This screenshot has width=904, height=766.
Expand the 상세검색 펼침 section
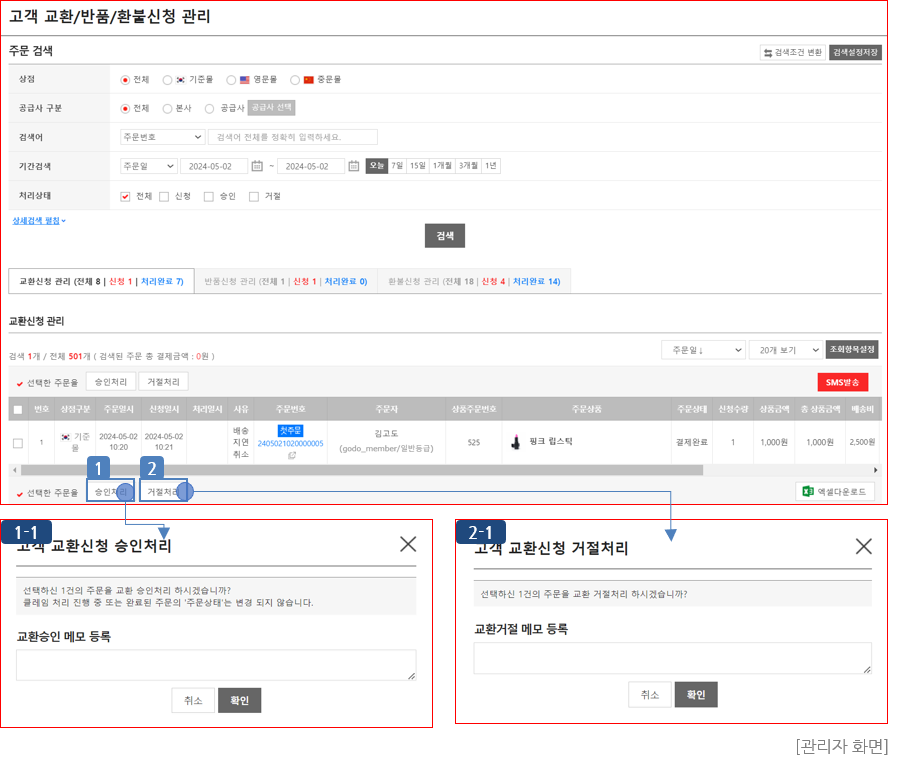point(39,220)
